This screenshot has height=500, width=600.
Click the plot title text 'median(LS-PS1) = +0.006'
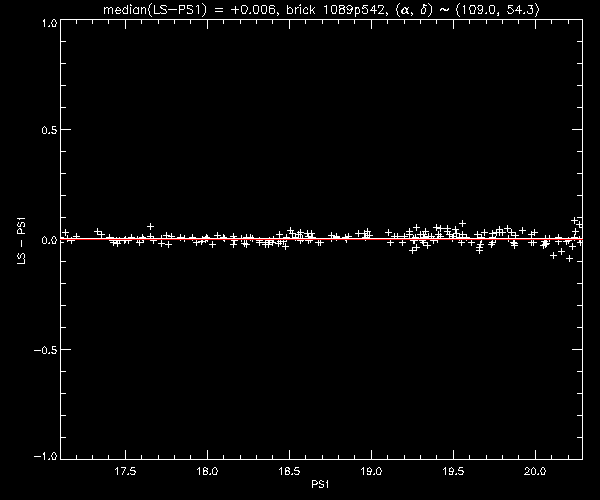(189, 10)
